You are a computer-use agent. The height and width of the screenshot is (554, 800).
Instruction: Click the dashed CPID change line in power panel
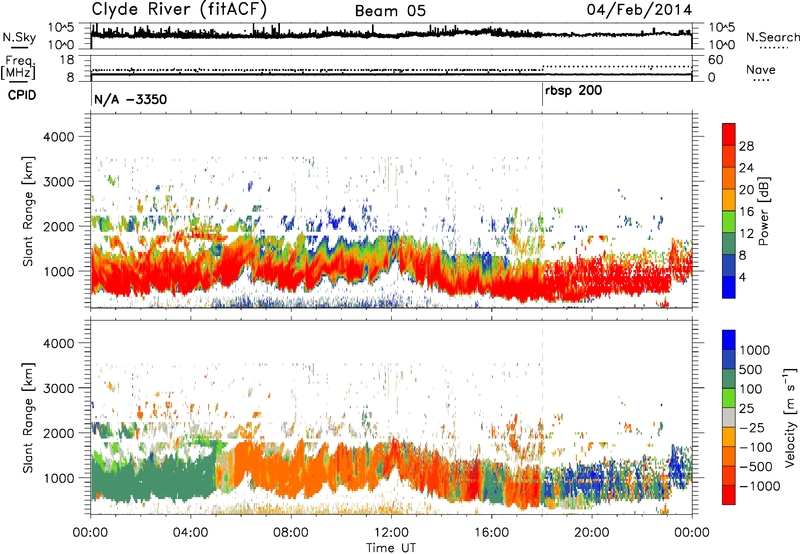pos(542,211)
